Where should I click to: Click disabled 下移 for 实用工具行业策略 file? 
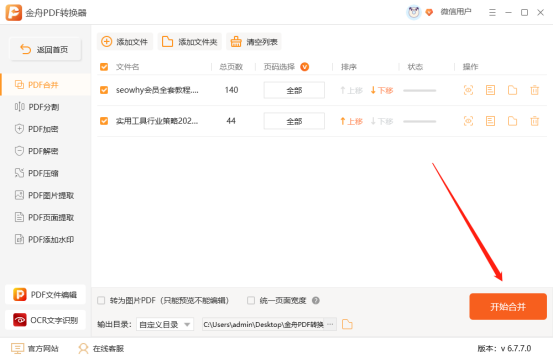coord(382,121)
